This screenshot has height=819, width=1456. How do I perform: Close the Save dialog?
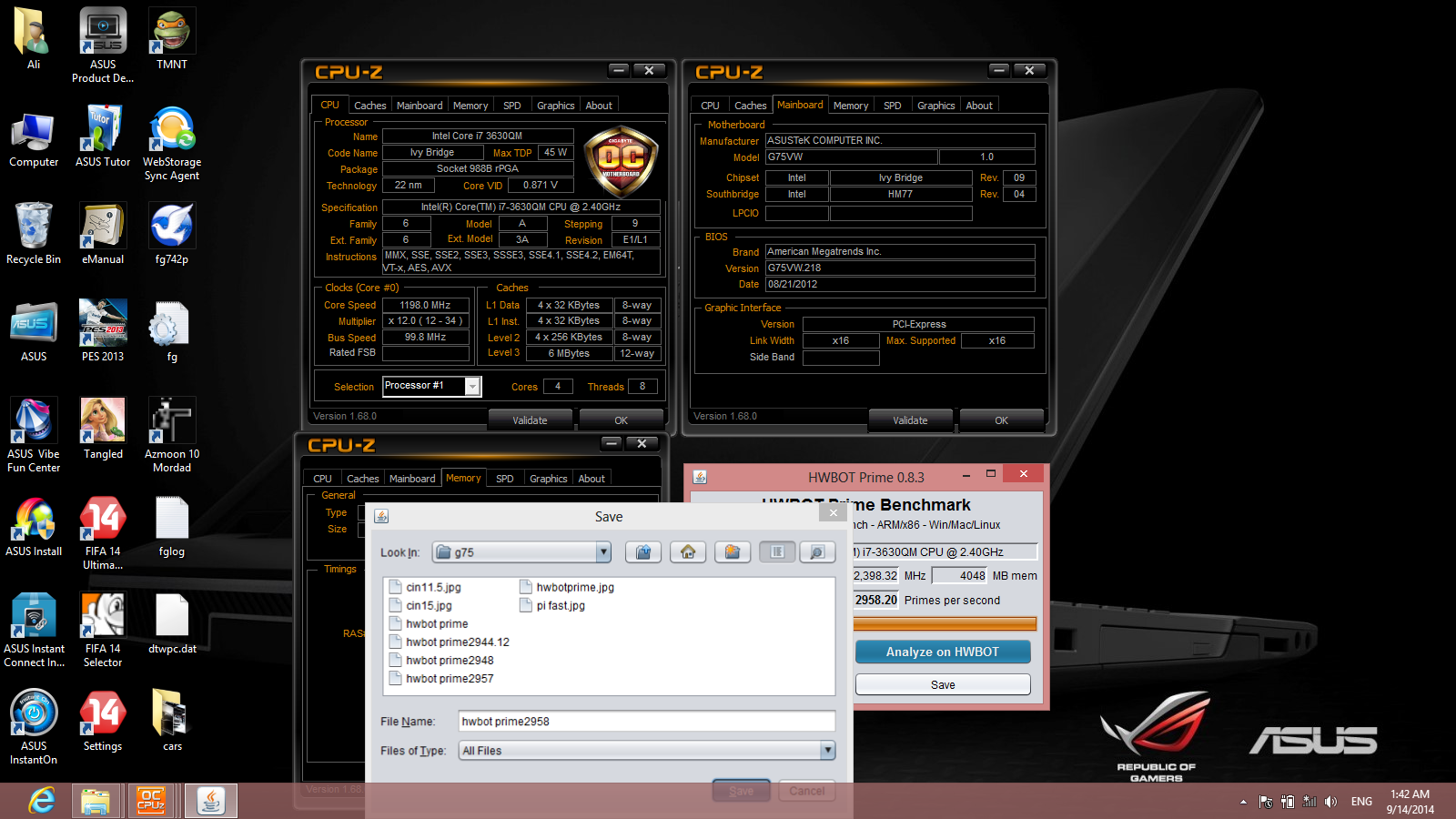tap(833, 512)
